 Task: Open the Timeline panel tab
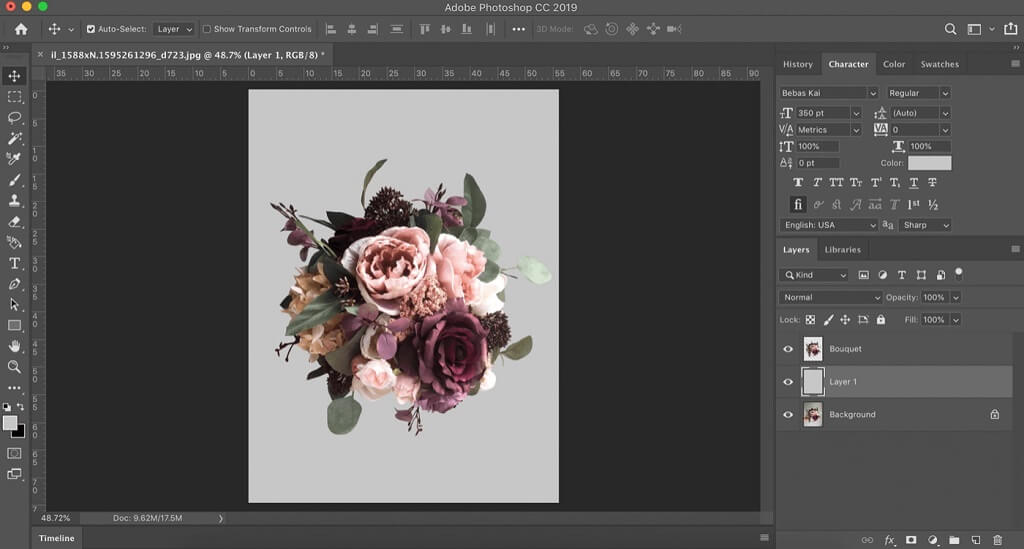pyautogui.click(x=56, y=538)
